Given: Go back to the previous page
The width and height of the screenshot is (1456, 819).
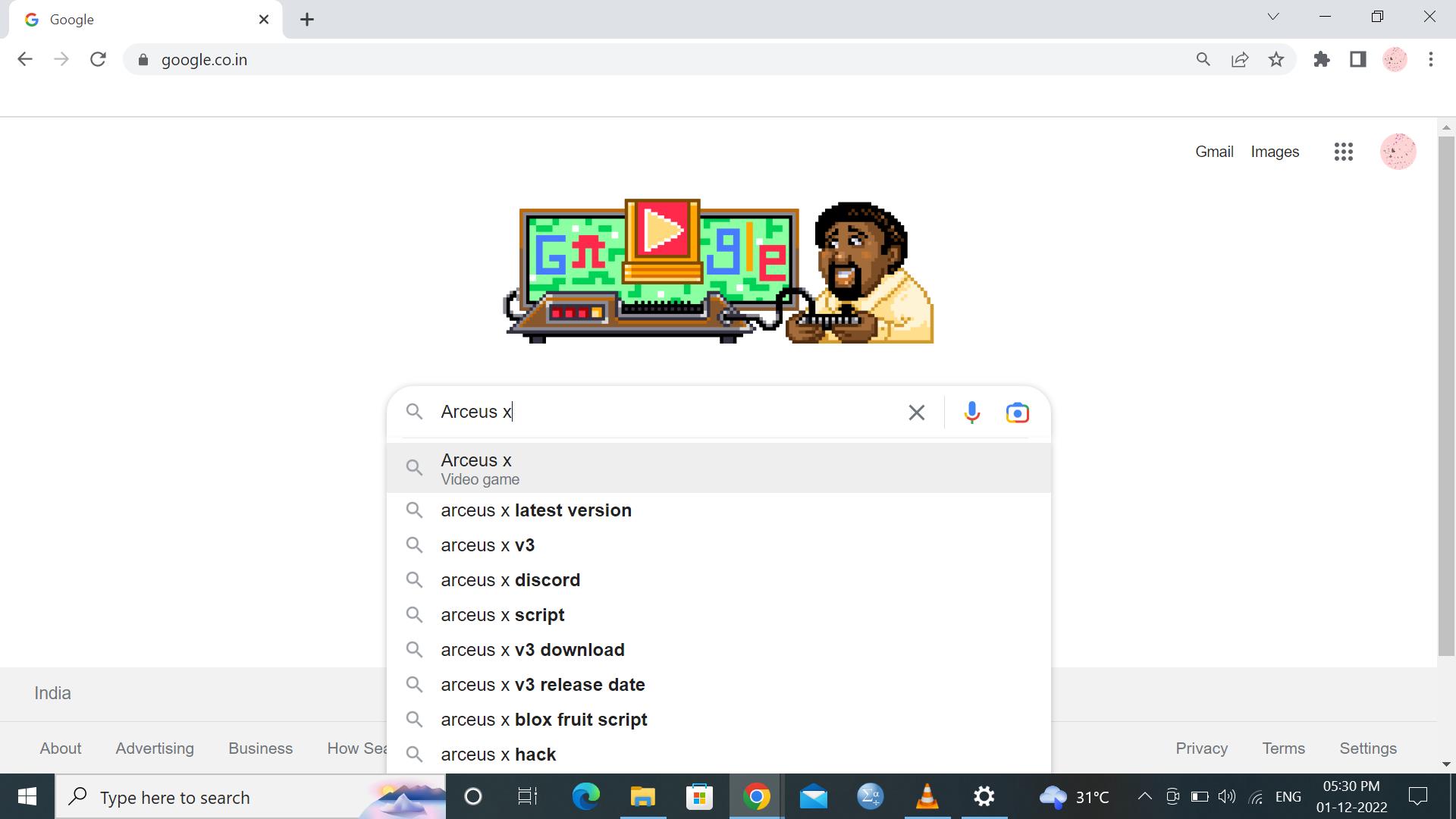Looking at the screenshot, I should 25,59.
